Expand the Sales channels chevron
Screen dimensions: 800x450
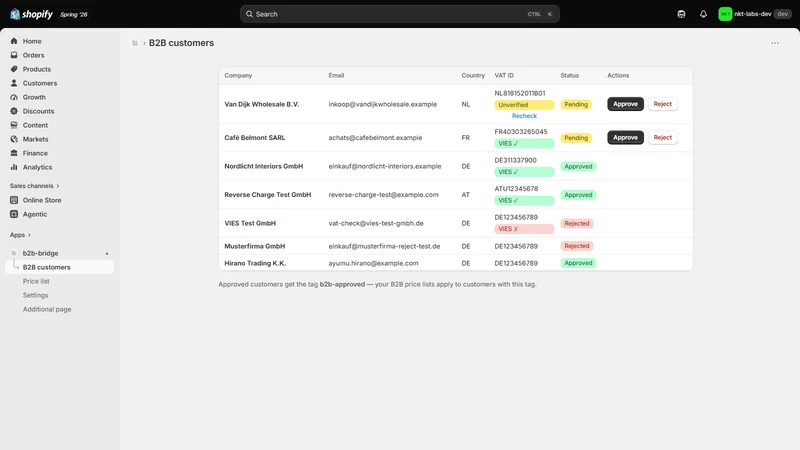(58, 186)
